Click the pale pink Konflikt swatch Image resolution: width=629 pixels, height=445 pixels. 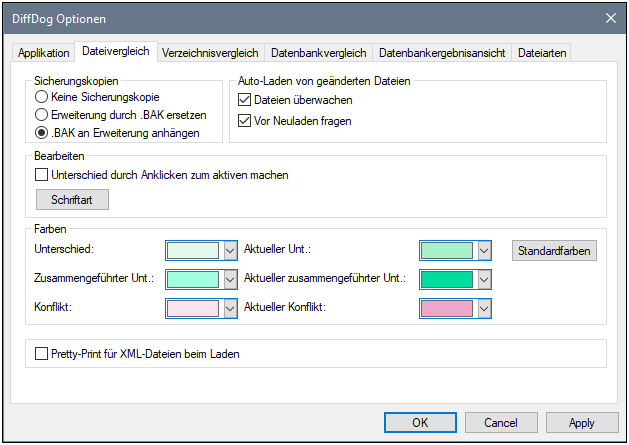193,309
